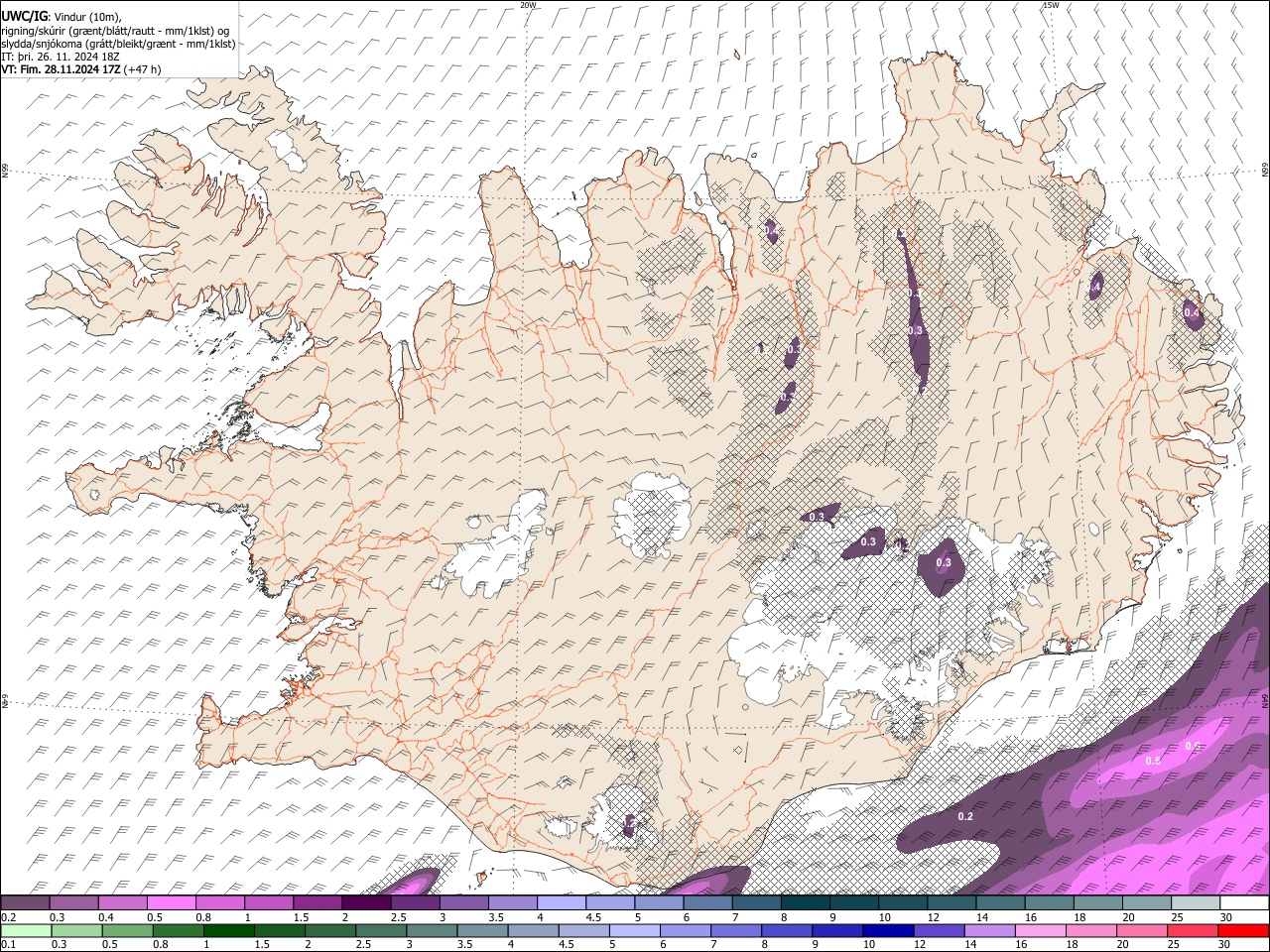Pick the dark teal 8 swatch in snow scale
The image size is (1270, 952).
pyautogui.click(x=806, y=903)
